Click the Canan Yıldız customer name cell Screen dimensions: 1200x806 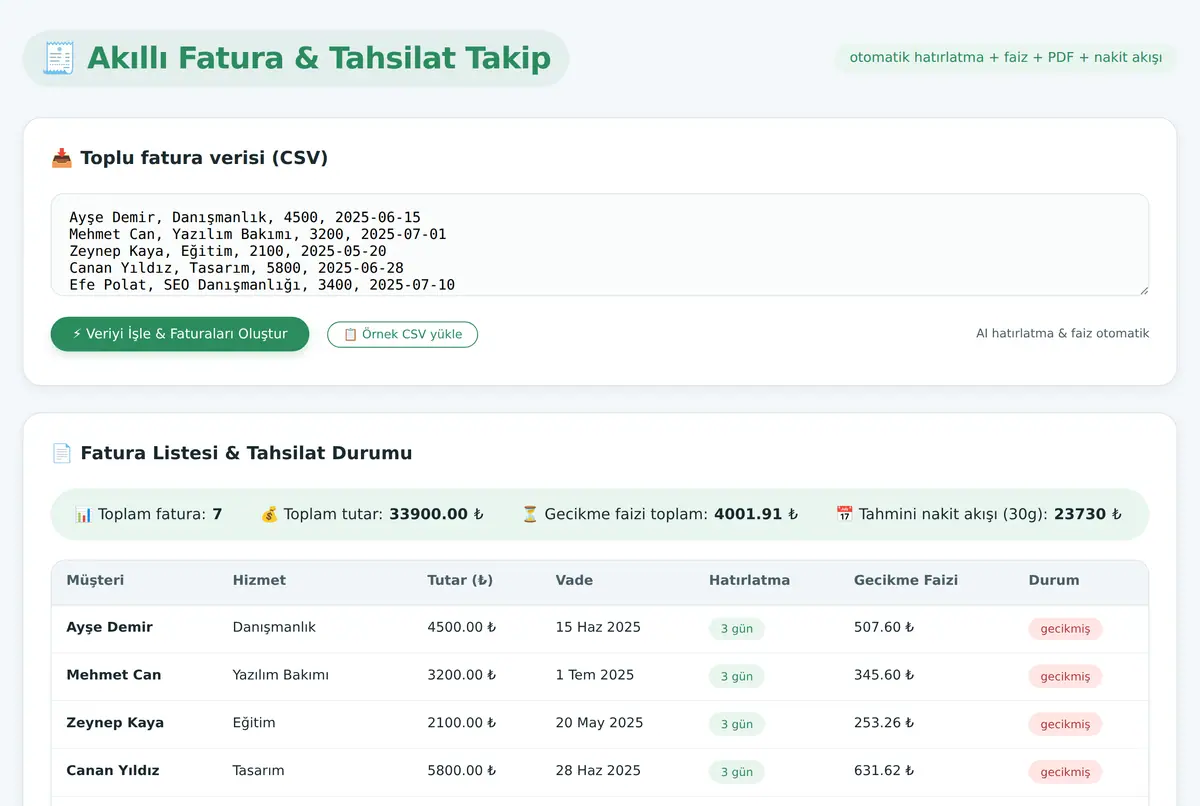(x=113, y=771)
